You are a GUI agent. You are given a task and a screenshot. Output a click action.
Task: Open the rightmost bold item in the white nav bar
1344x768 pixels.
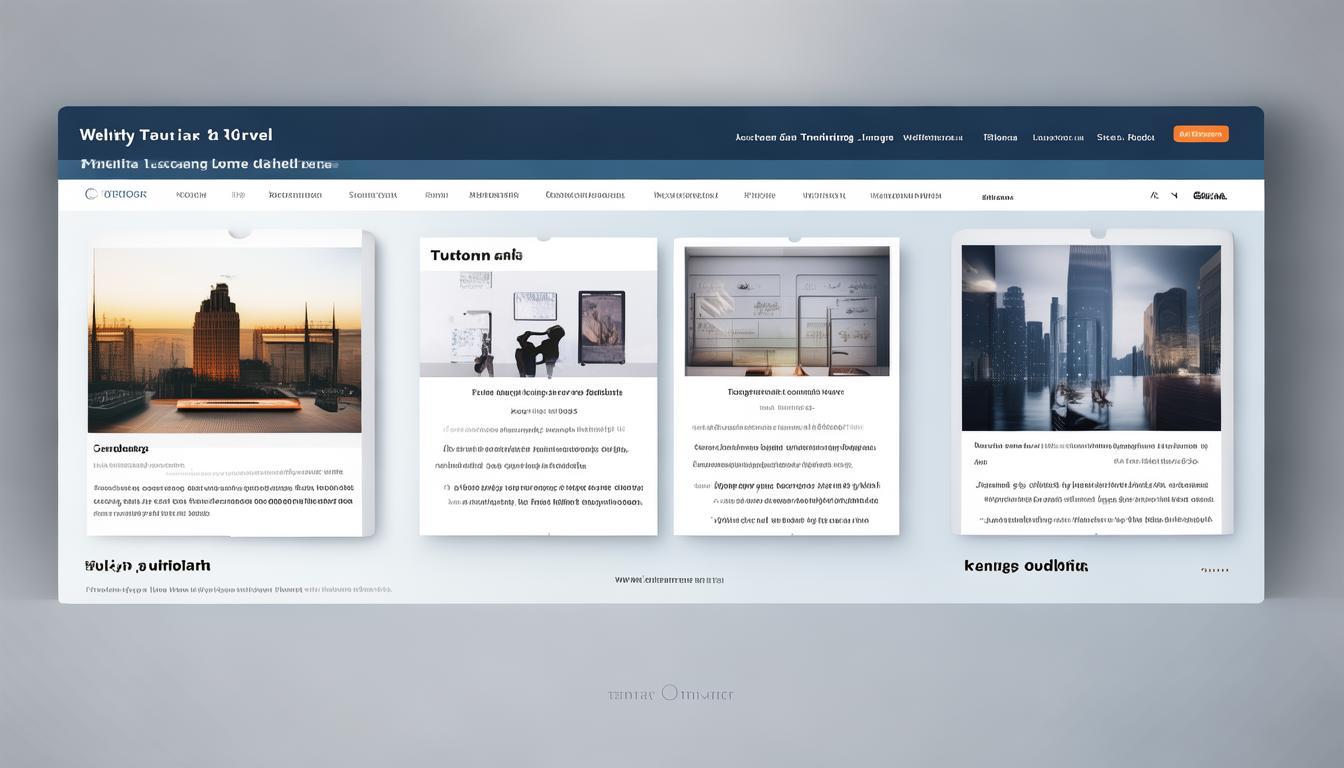[1210, 196]
